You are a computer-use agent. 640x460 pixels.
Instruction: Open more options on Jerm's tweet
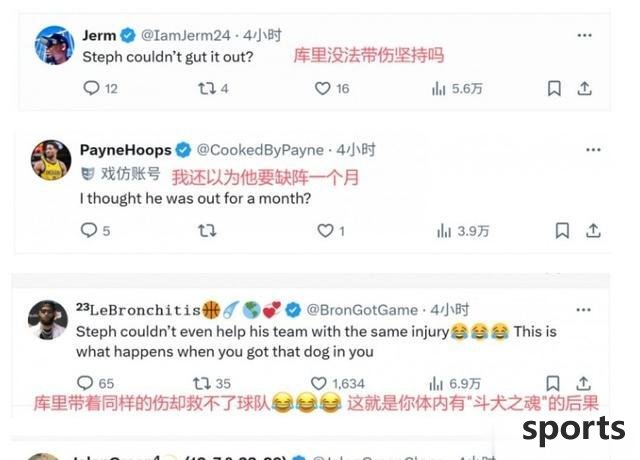click(584, 36)
